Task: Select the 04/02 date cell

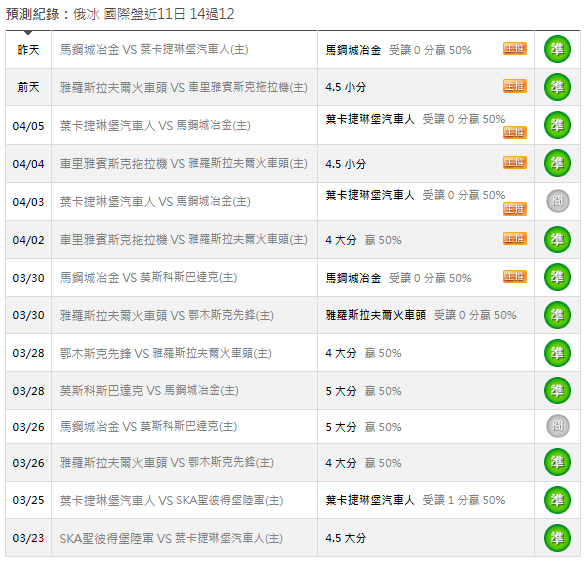Action: (28, 240)
